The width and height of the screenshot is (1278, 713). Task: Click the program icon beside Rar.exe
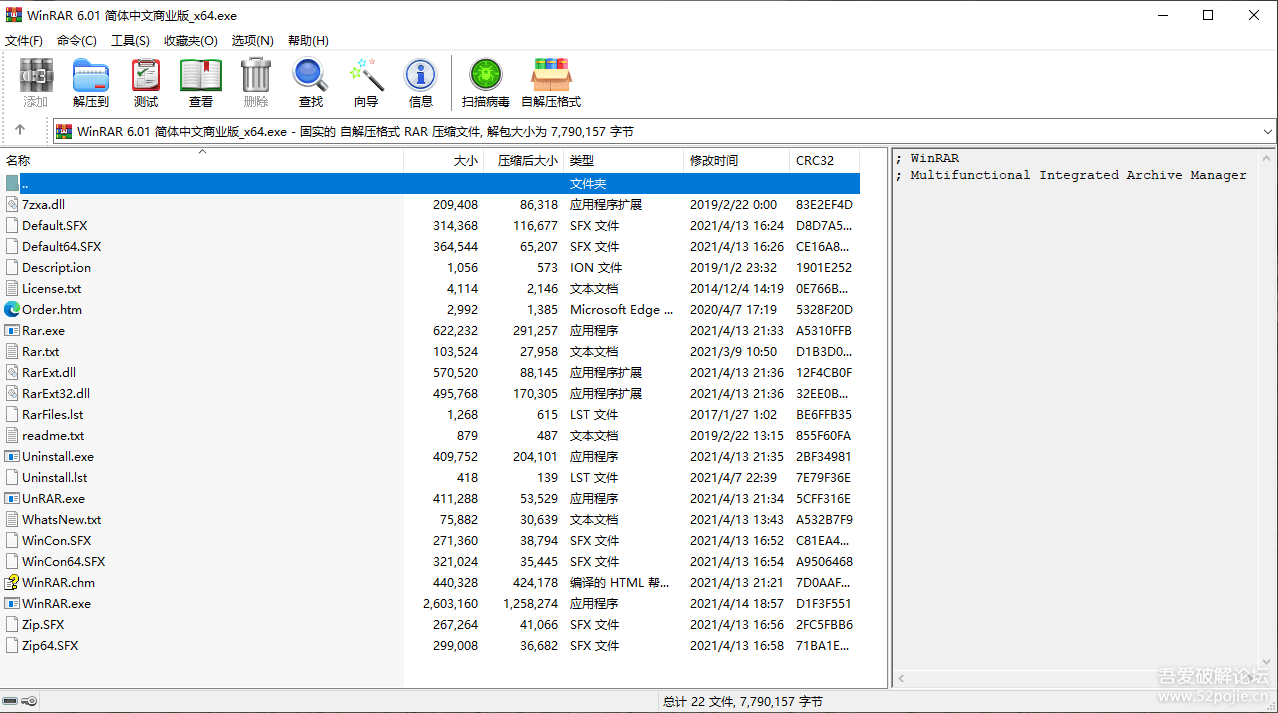click(12, 331)
